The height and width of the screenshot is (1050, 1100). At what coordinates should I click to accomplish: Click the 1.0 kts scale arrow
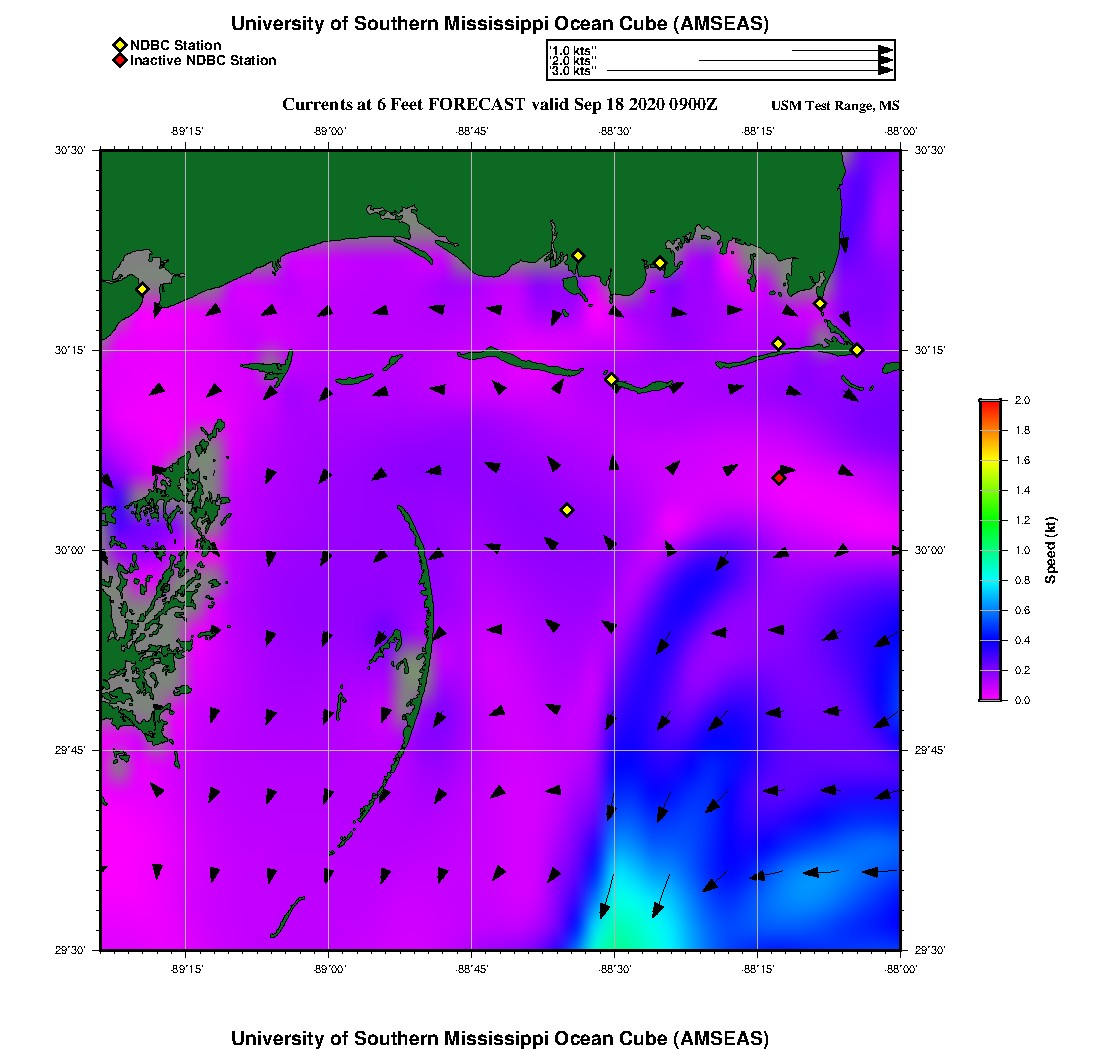(x=842, y=50)
